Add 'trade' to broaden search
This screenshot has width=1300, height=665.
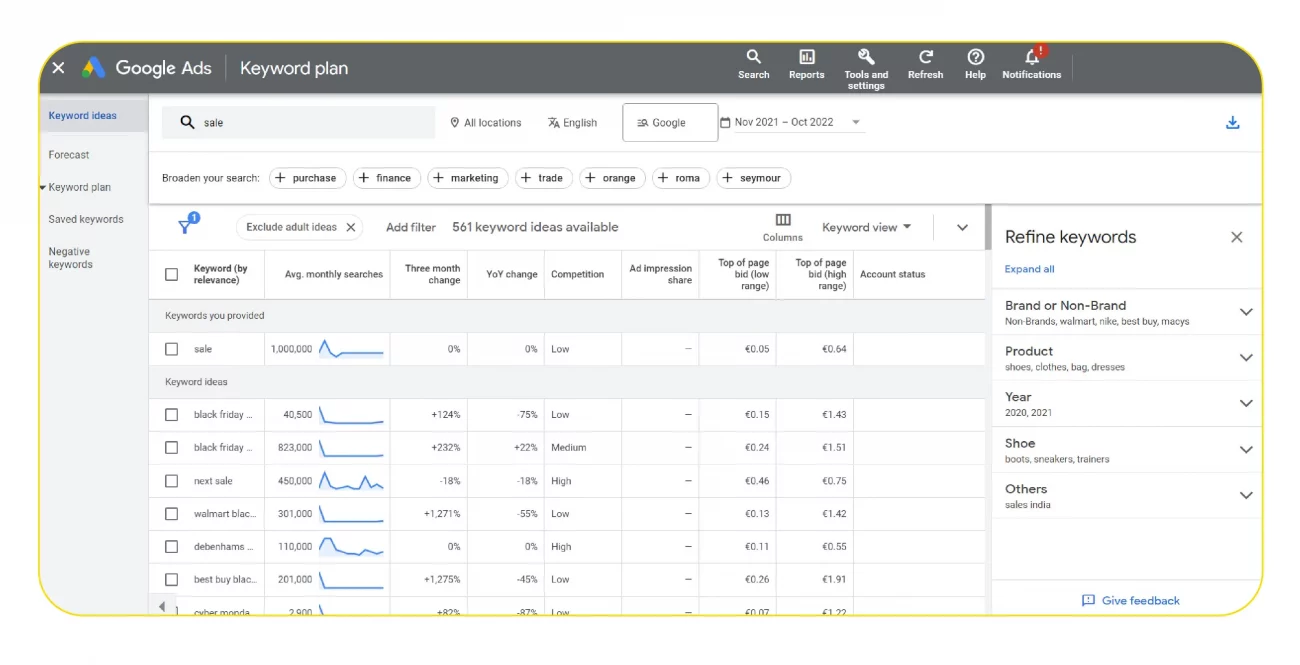click(x=543, y=178)
